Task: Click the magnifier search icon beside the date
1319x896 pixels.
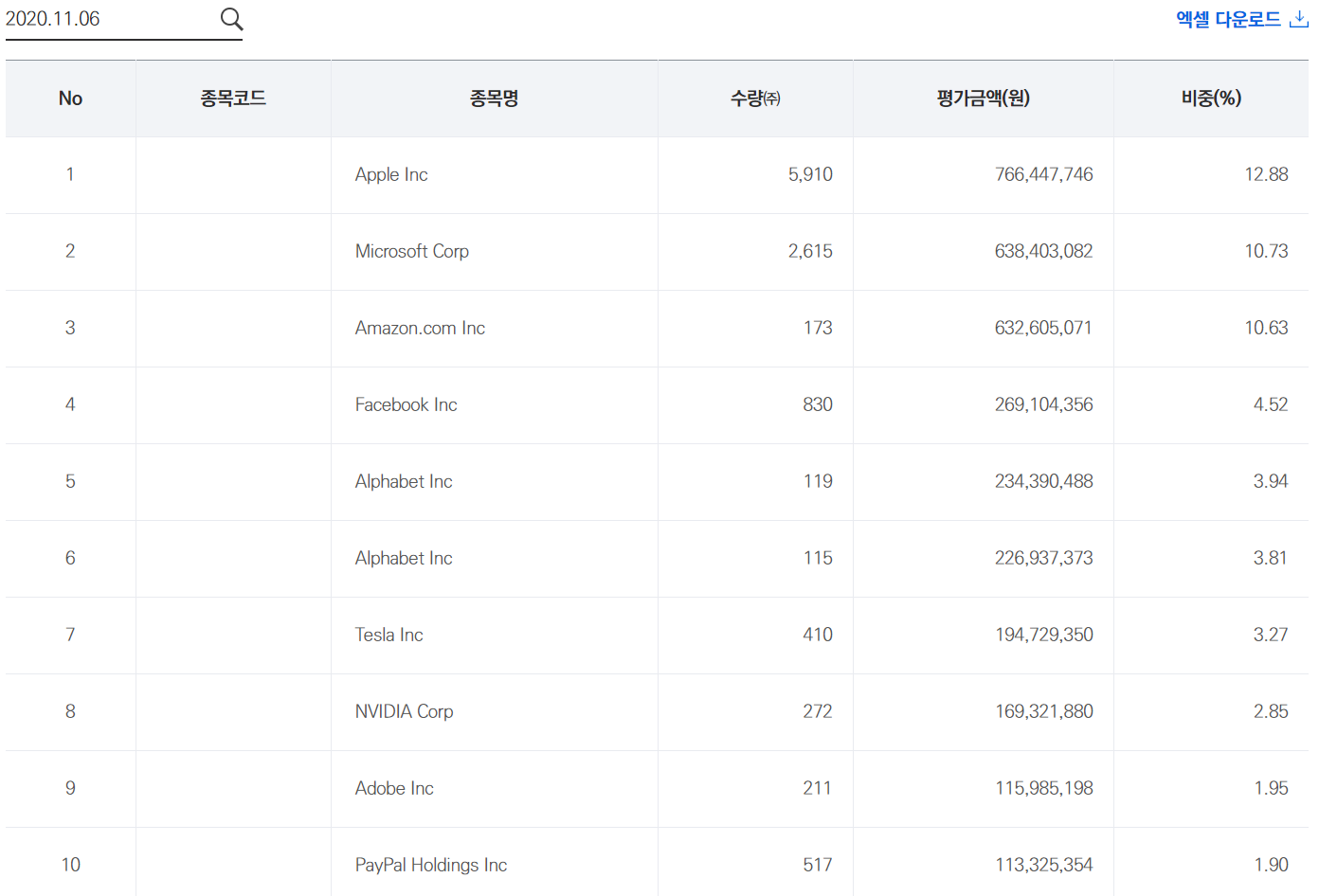Action: [231, 19]
